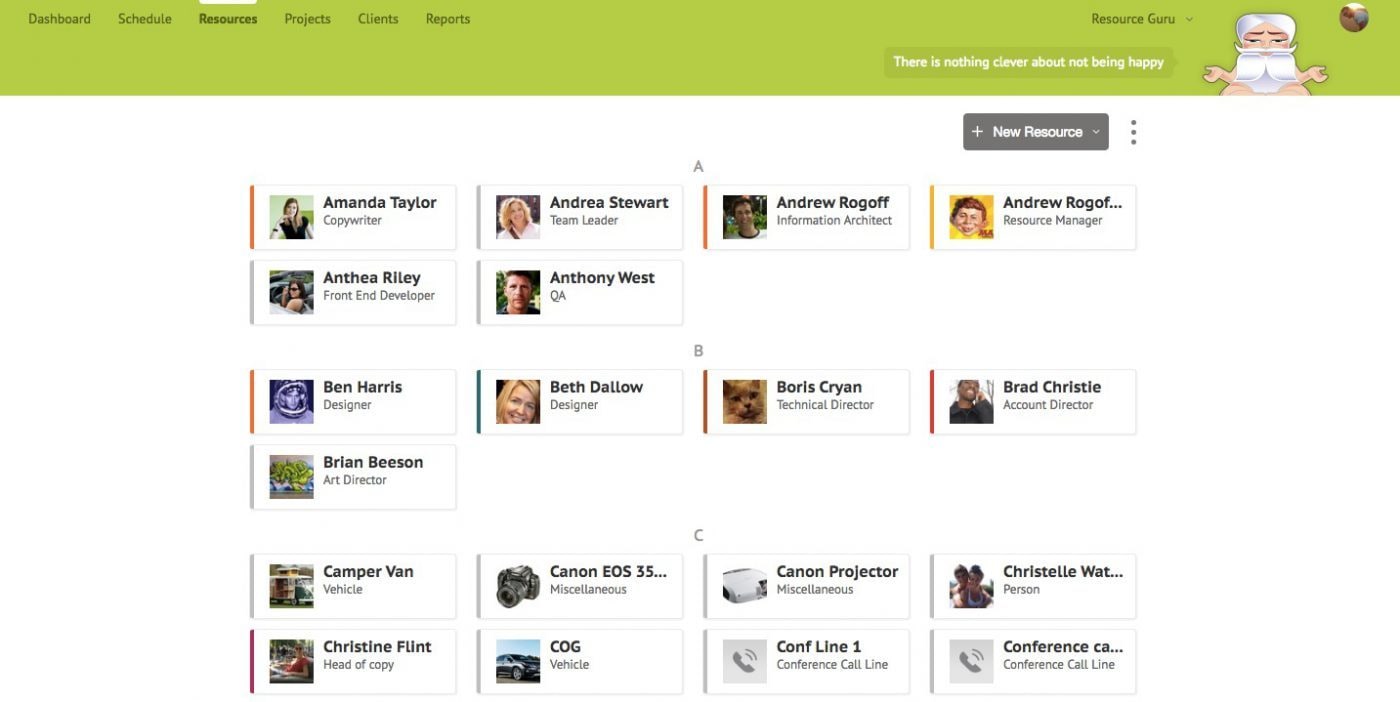Click the meditating guru mascot icon
This screenshot has width=1400, height=702.
click(1265, 55)
